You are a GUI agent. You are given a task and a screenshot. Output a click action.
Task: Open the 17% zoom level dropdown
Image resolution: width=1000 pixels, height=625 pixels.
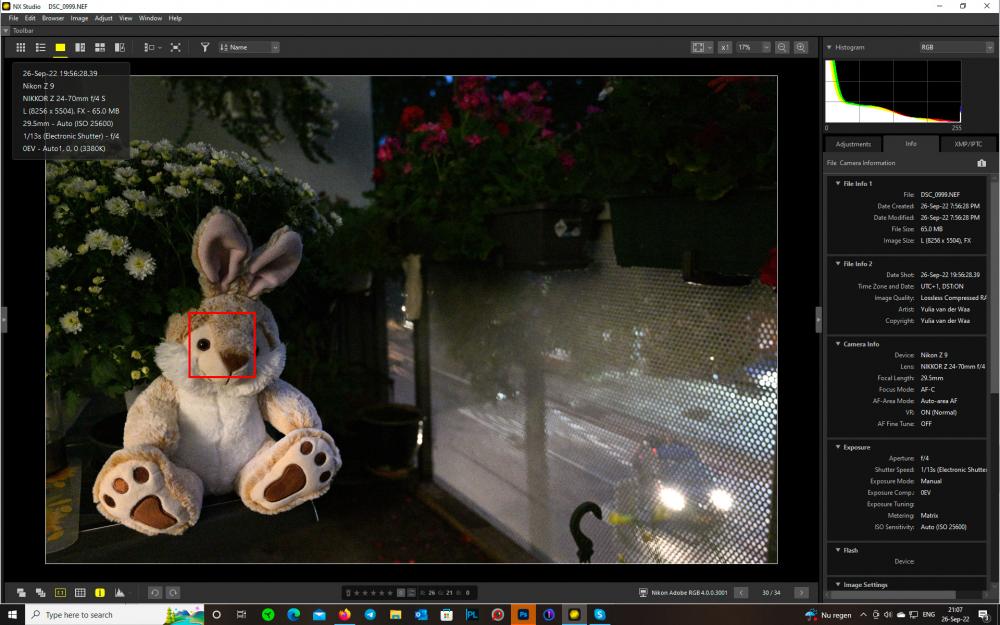(754, 47)
